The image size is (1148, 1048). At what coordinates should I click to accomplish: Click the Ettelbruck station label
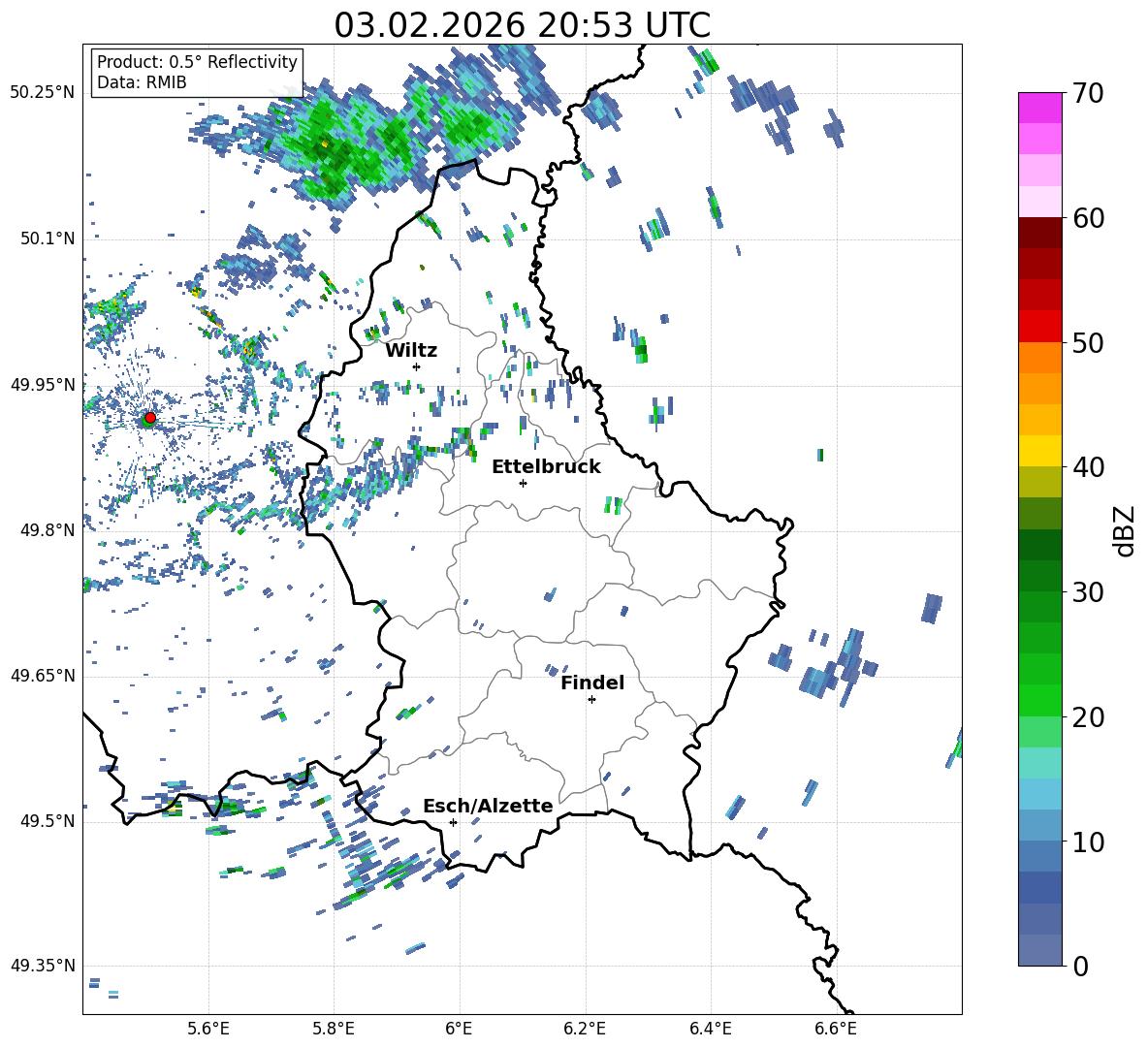[546, 467]
